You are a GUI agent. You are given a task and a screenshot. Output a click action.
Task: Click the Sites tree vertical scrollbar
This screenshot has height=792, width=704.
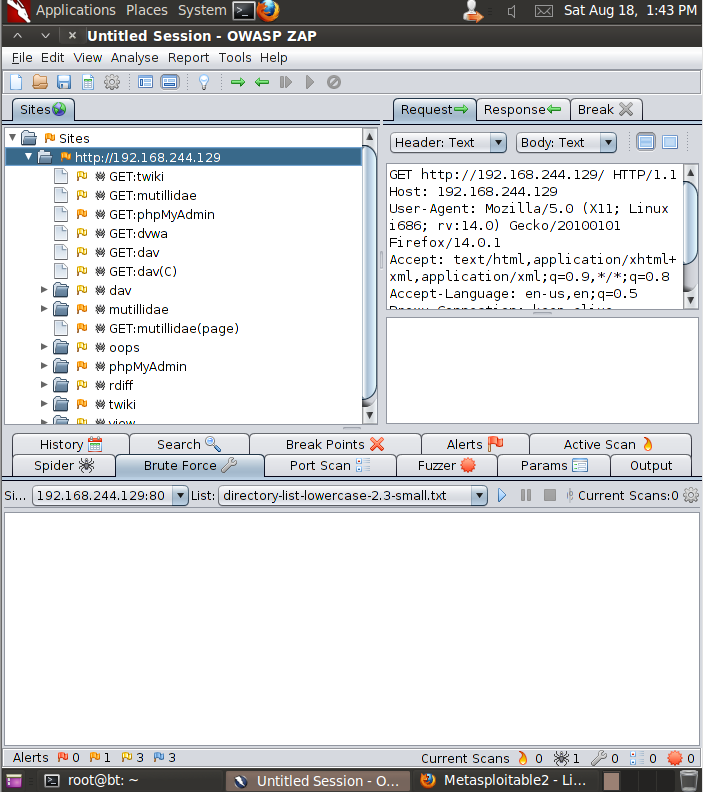point(370,270)
